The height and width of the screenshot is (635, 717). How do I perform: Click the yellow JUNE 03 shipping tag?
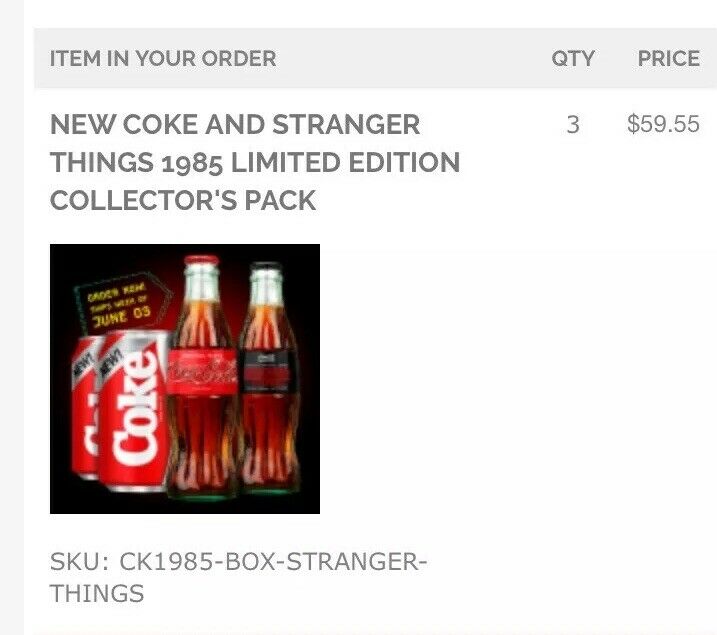(x=120, y=303)
